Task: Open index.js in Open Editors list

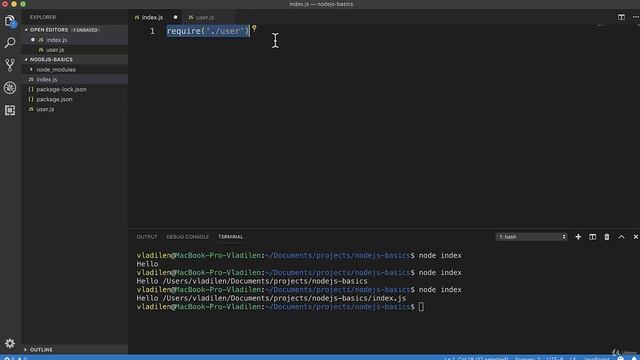Action: (x=56, y=40)
